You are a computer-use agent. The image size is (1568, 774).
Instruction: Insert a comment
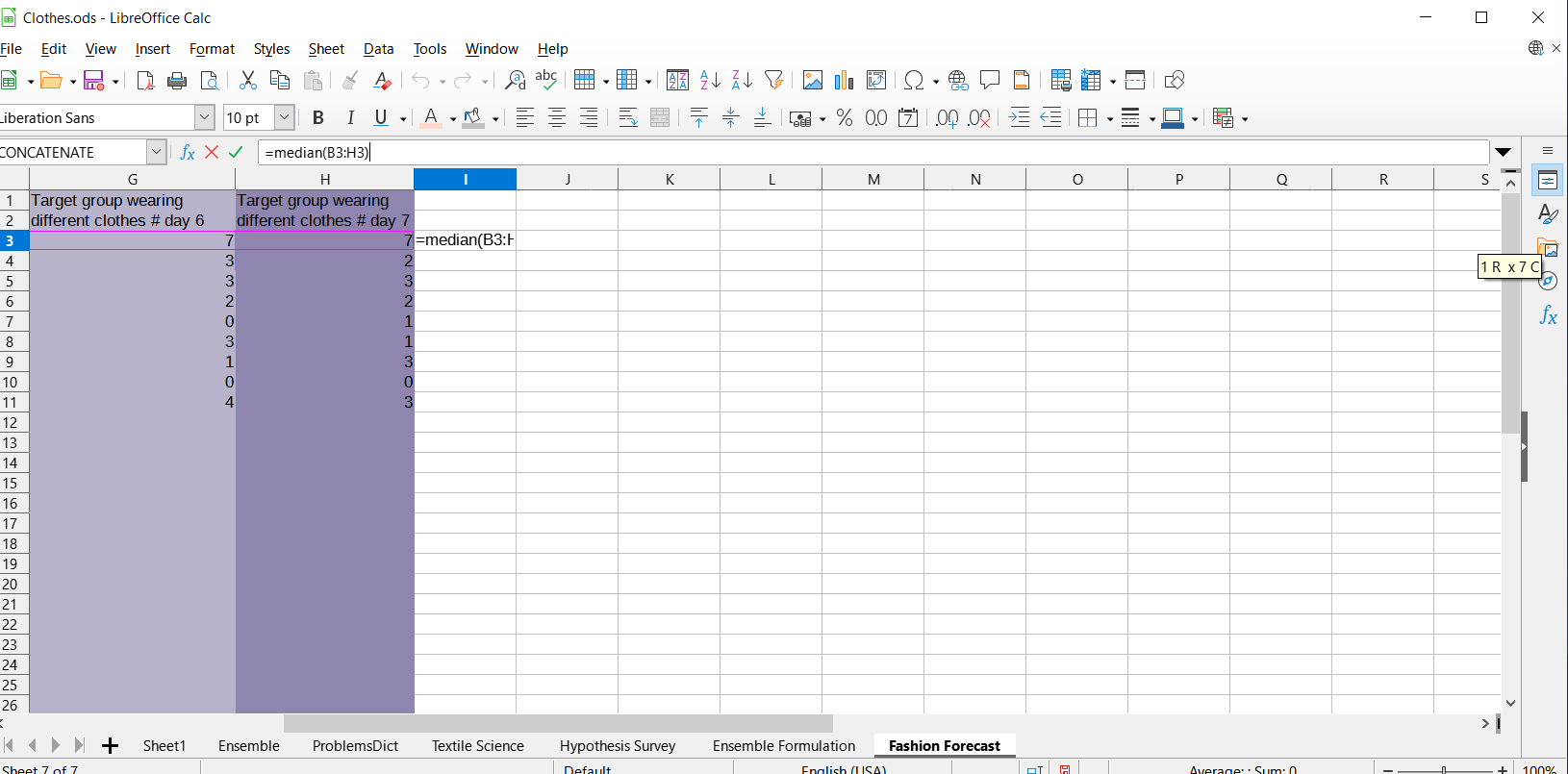pyautogui.click(x=990, y=81)
